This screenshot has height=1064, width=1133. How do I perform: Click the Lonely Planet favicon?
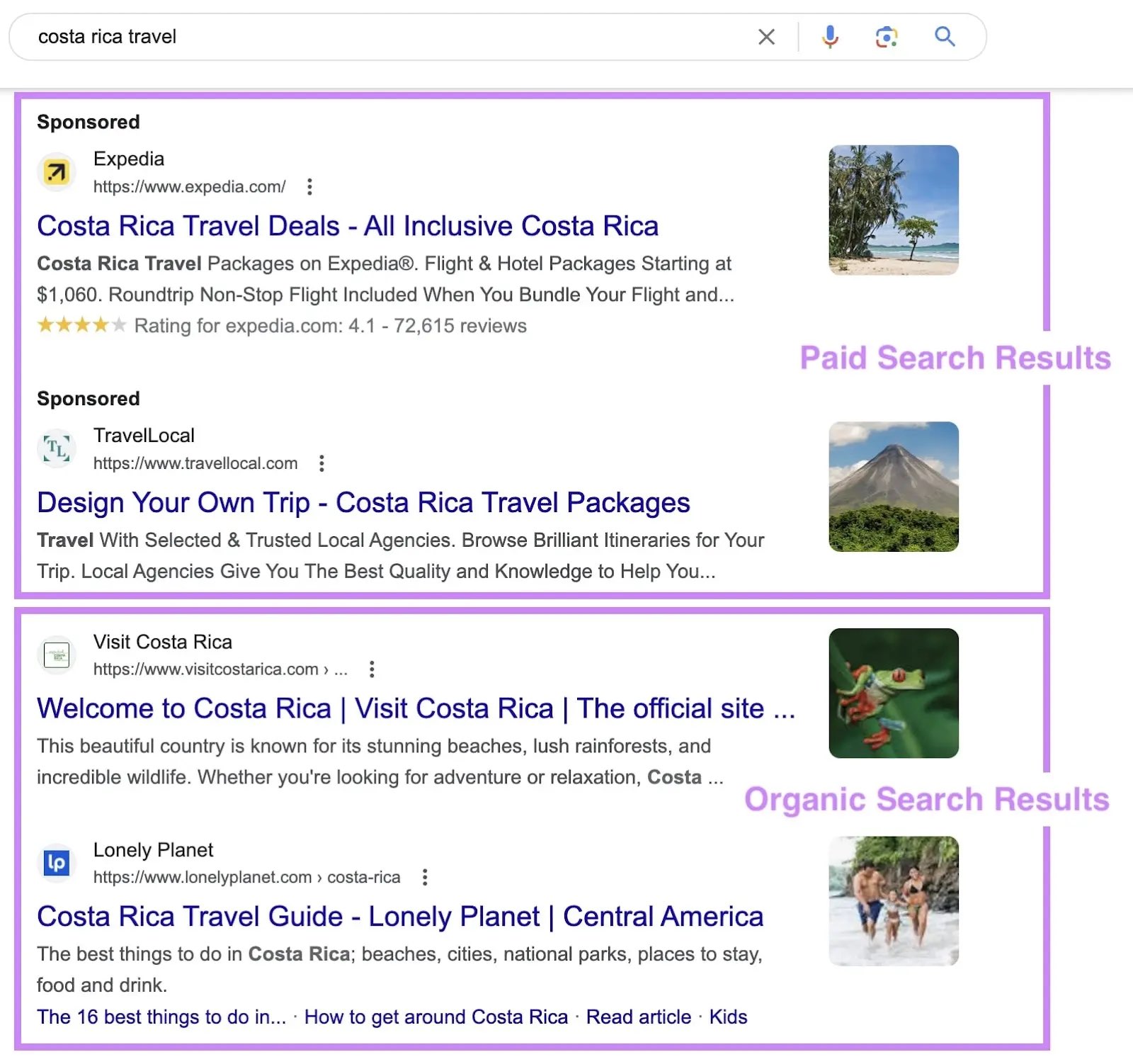57,863
